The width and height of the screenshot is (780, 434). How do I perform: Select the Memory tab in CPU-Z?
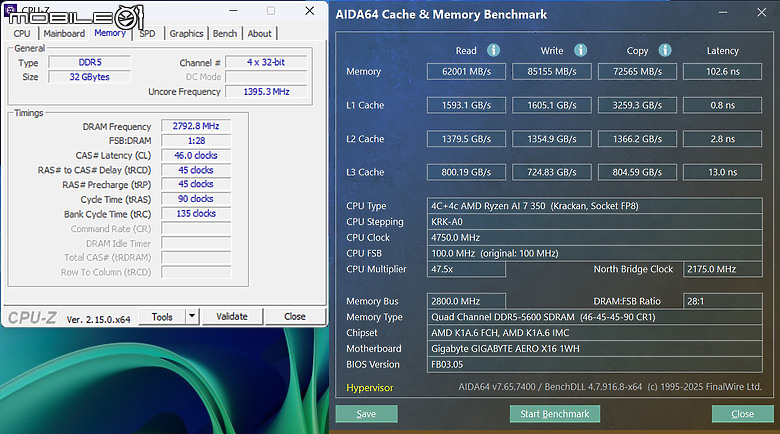click(x=110, y=33)
